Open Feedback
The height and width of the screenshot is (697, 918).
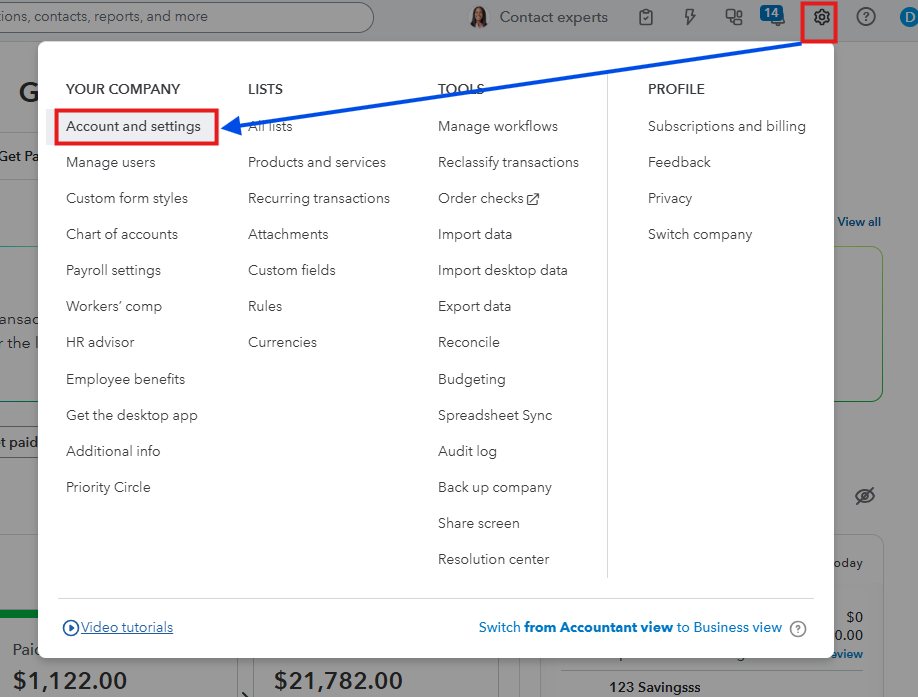point(679,162)
